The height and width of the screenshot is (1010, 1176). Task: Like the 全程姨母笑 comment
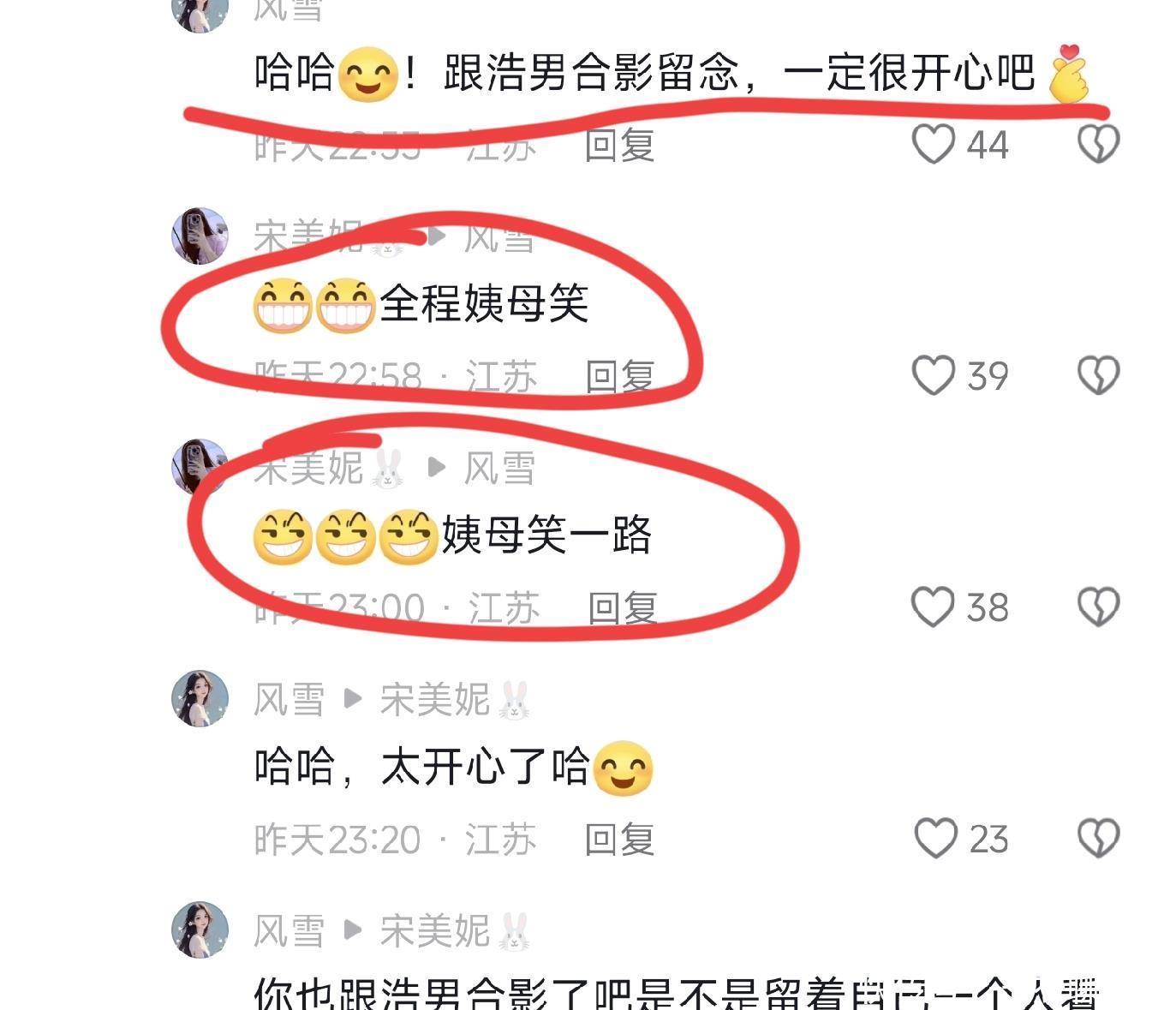tap(934, 375)
